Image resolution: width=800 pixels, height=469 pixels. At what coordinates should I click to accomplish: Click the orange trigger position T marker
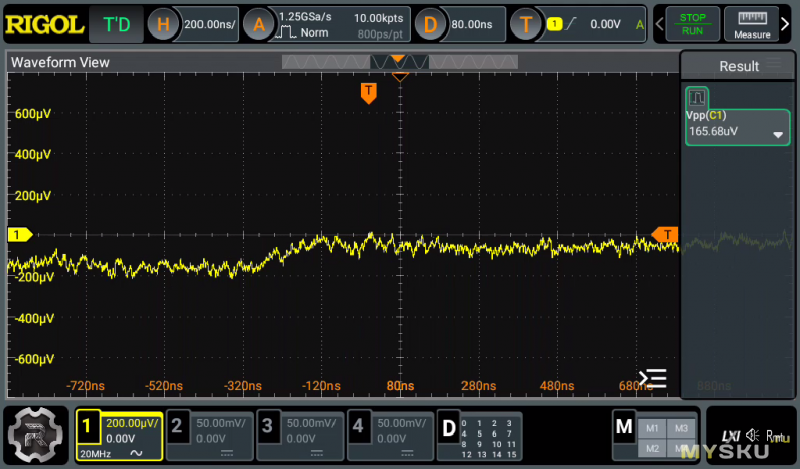[369, 92]
